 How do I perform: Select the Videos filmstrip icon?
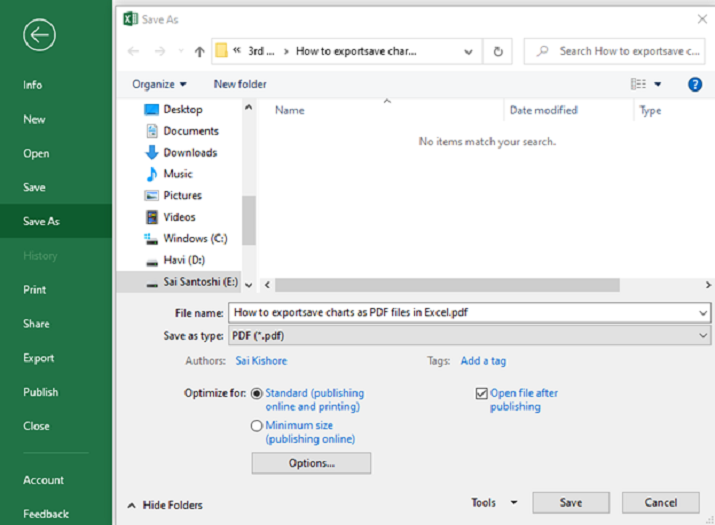pyautogui.click(x=152, y=217)
